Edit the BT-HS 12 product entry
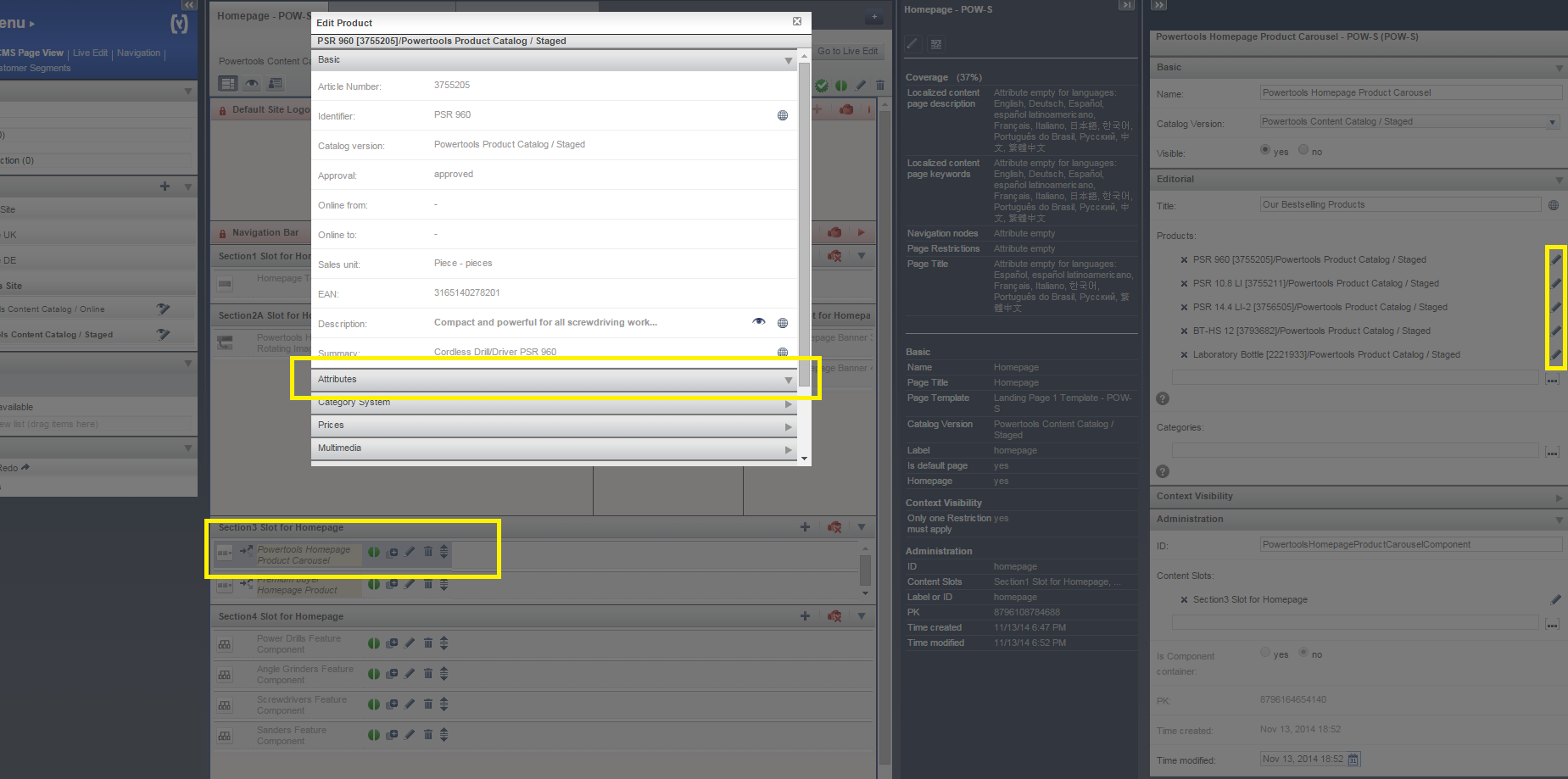This screenshot has height=779, width=1568. [x=1556, y=331]
